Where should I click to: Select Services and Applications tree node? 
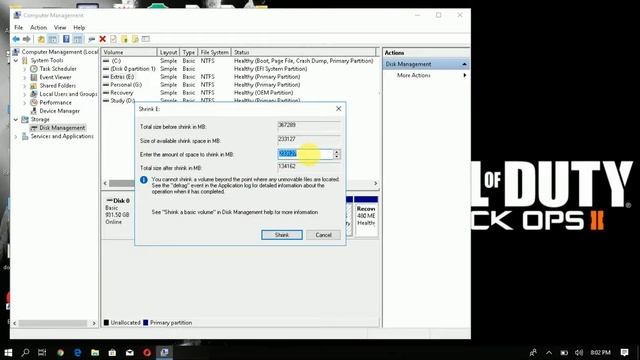coord(62,136)
